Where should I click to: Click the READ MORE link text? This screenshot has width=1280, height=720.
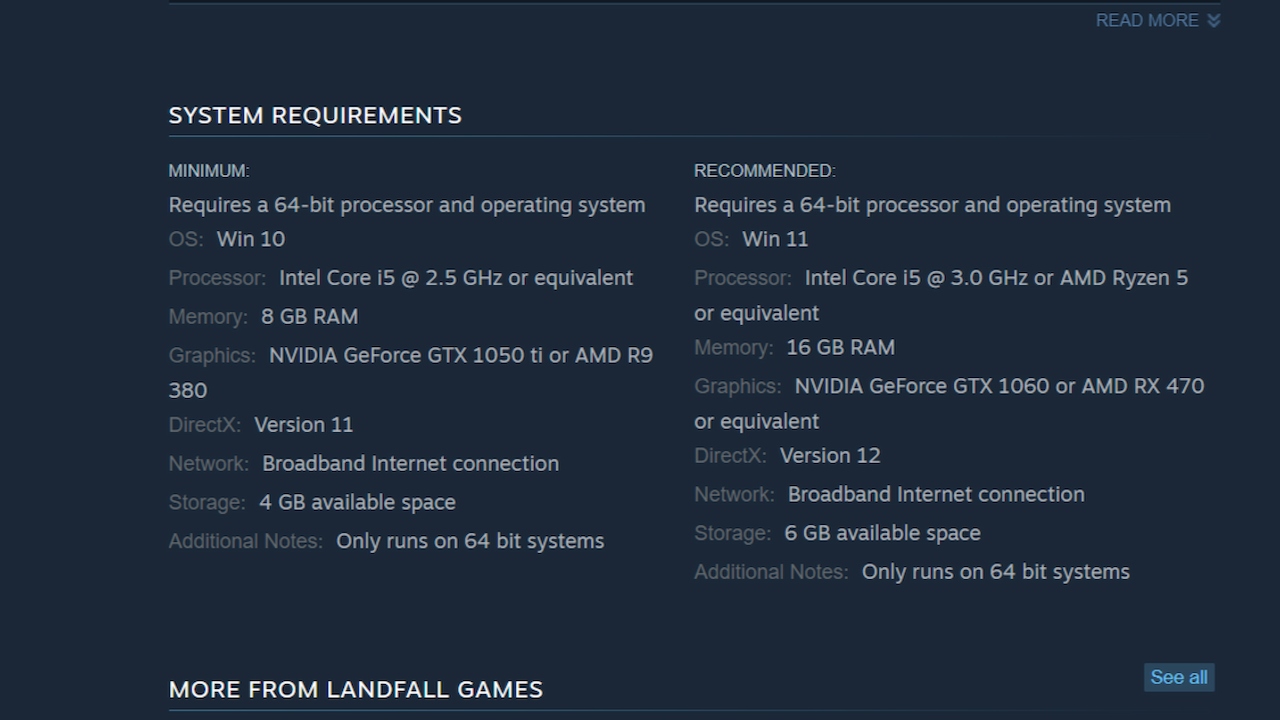pos(1146,20)
